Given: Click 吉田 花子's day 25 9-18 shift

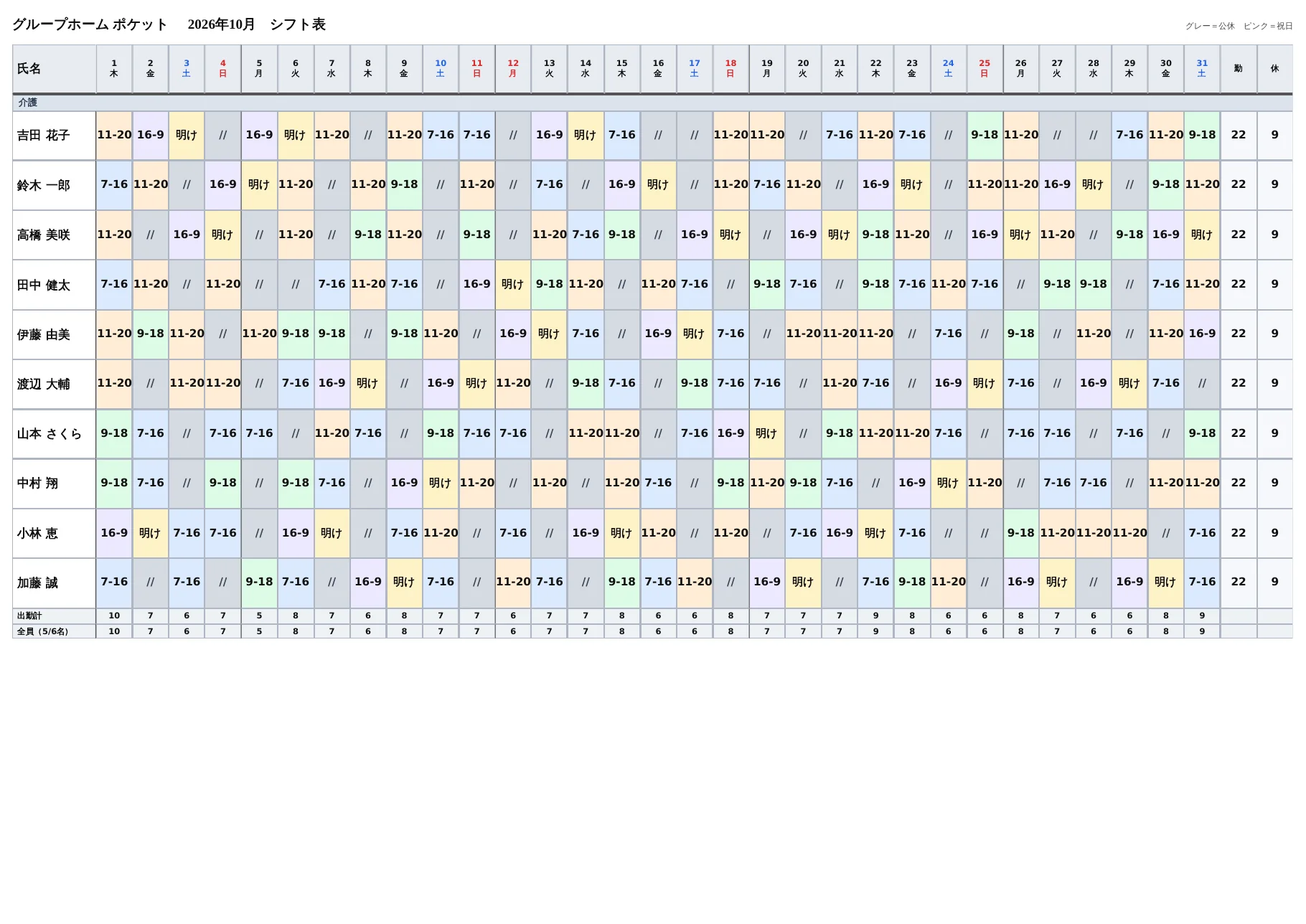Looking at the screenshot, I should click(x=985, y=135).
